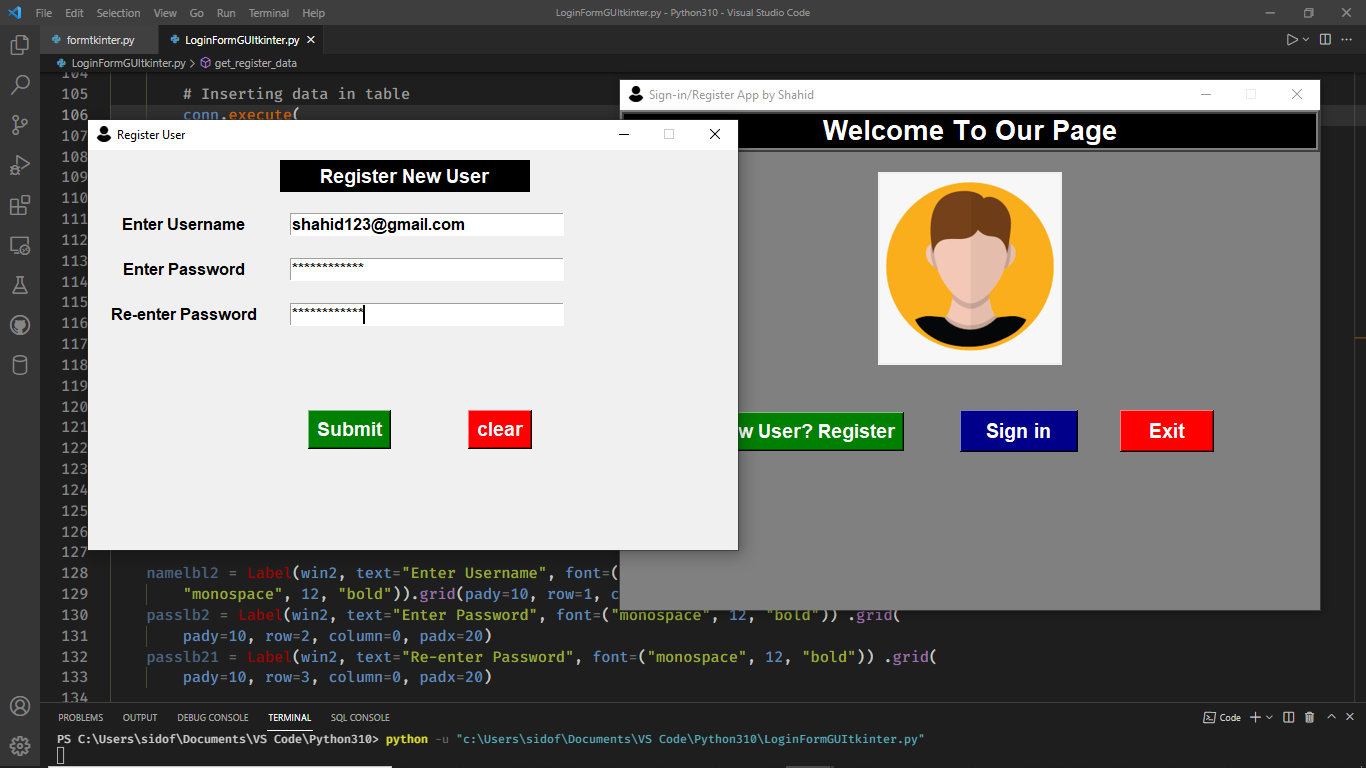
Task: Kill the terminal with the trash icon
Action: tap(1309, 717)
